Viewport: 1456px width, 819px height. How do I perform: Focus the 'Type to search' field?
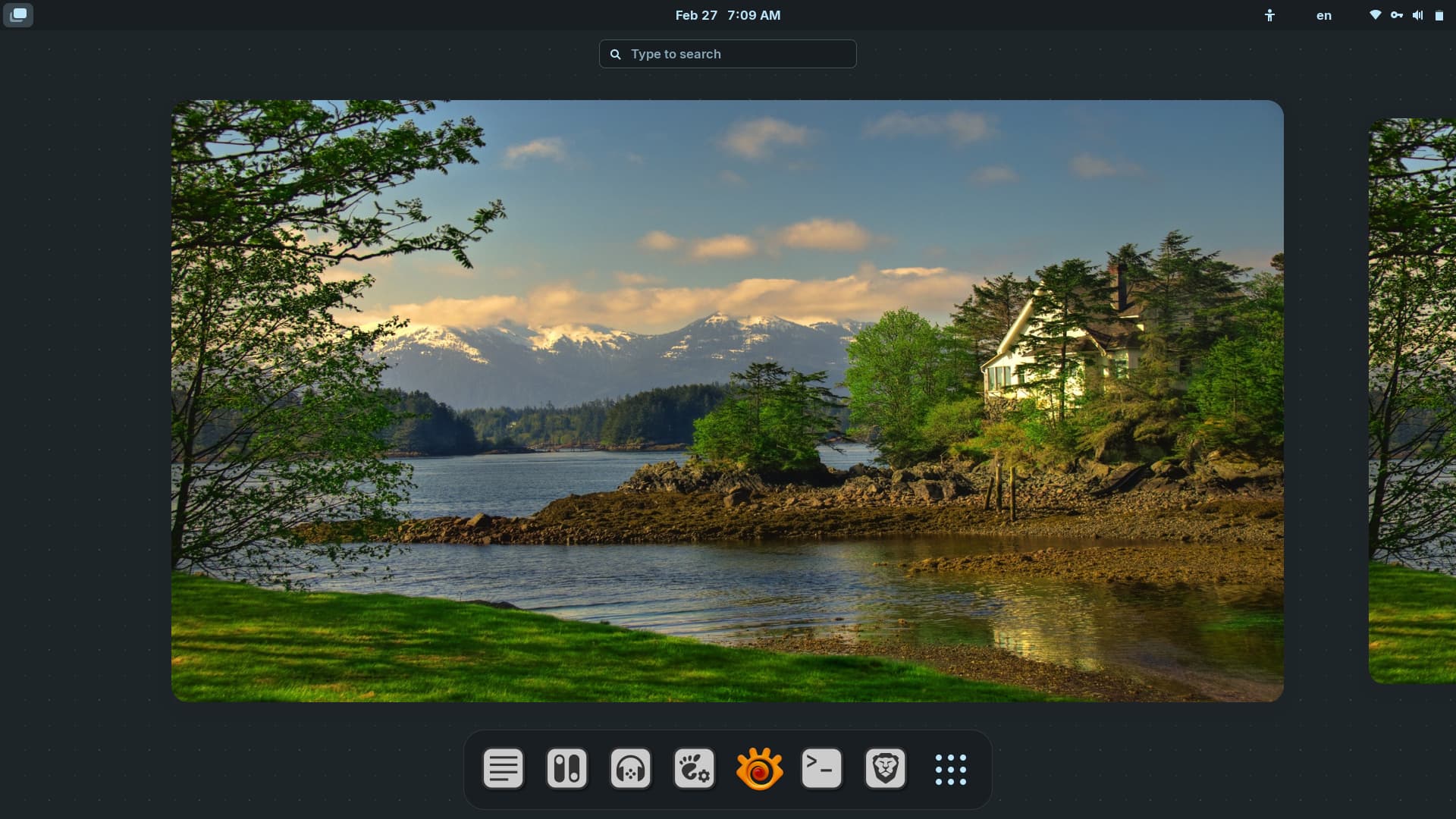(728, 54)
